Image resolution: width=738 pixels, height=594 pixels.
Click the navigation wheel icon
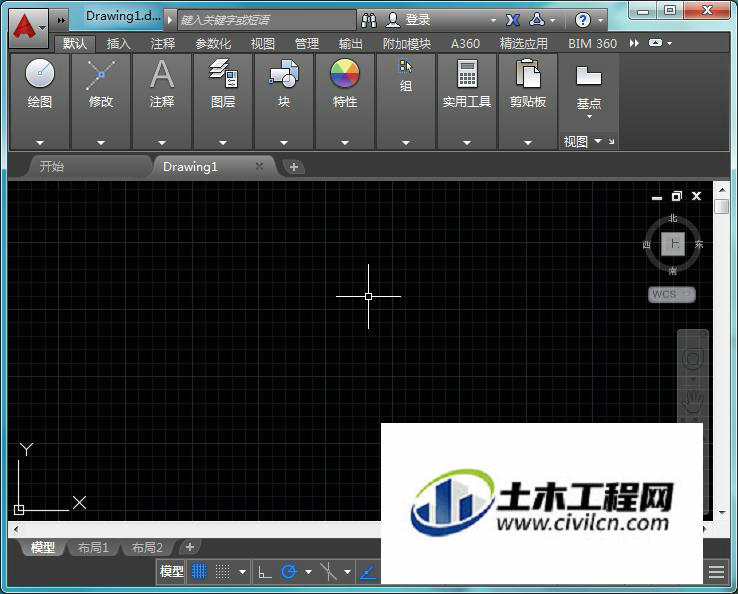pyautogui.click(x=692, y=359)
